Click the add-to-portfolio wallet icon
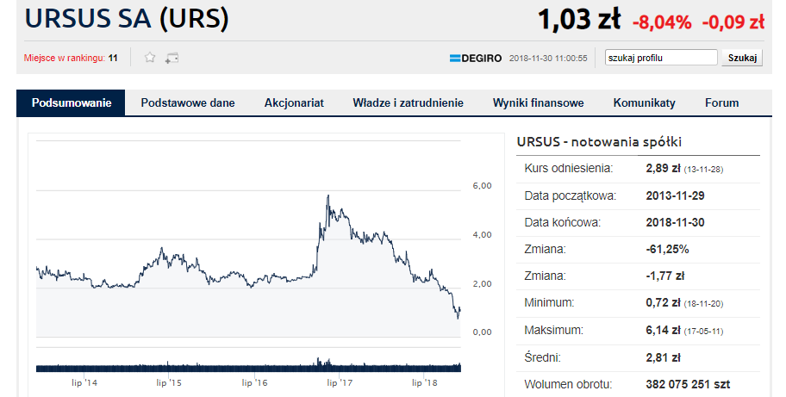Image resolution: width=786 pixels, height=397 pixels. coord(171,58)
